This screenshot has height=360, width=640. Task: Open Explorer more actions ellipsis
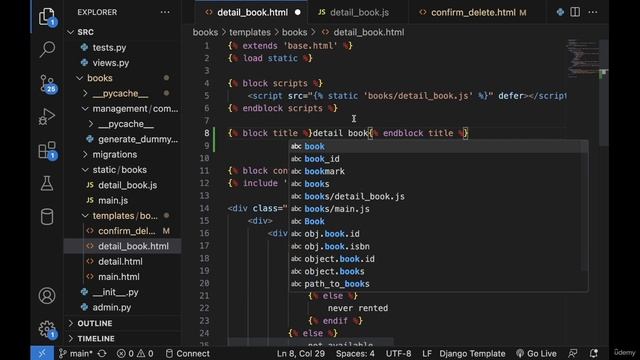165,12
